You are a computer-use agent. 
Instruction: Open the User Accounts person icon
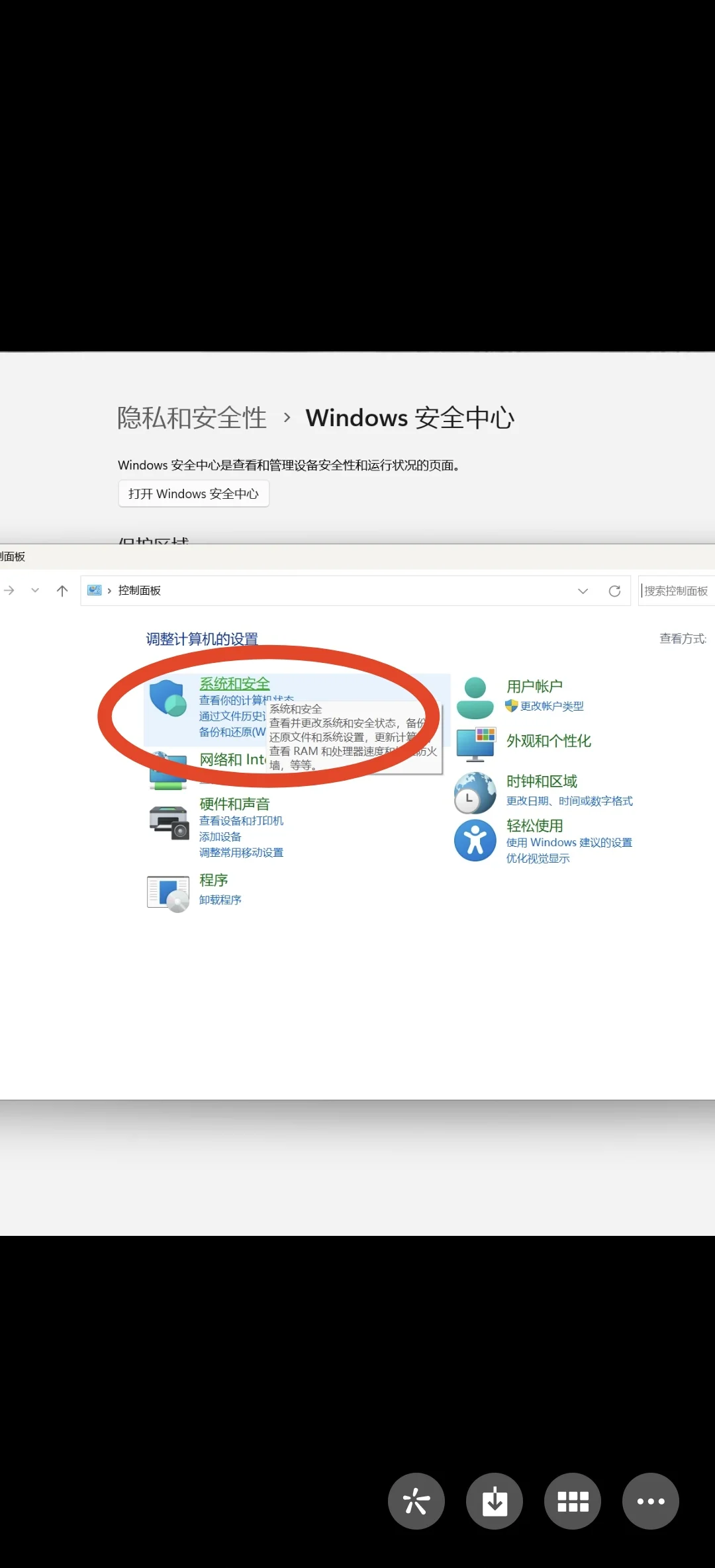(x=475, y=698)
